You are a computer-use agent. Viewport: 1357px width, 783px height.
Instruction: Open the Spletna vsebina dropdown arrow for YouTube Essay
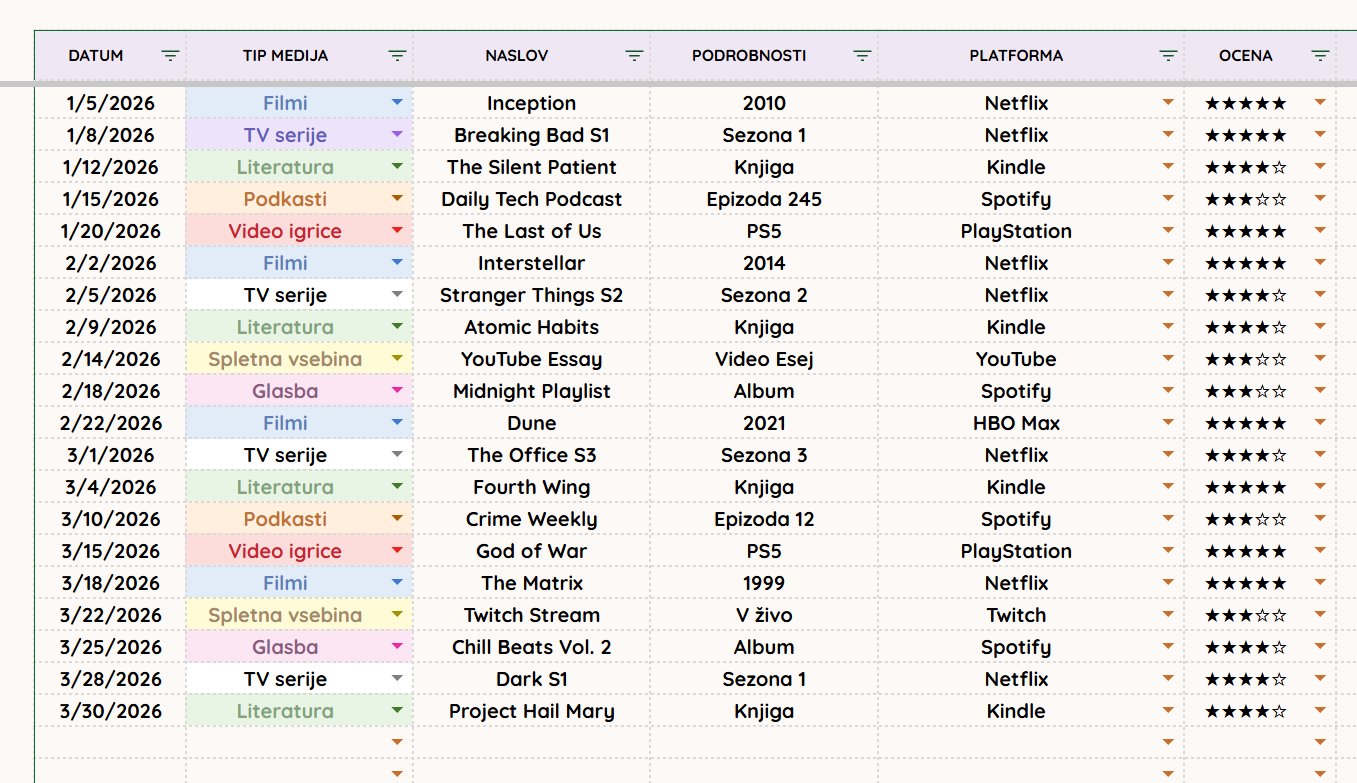coord(397,358)
